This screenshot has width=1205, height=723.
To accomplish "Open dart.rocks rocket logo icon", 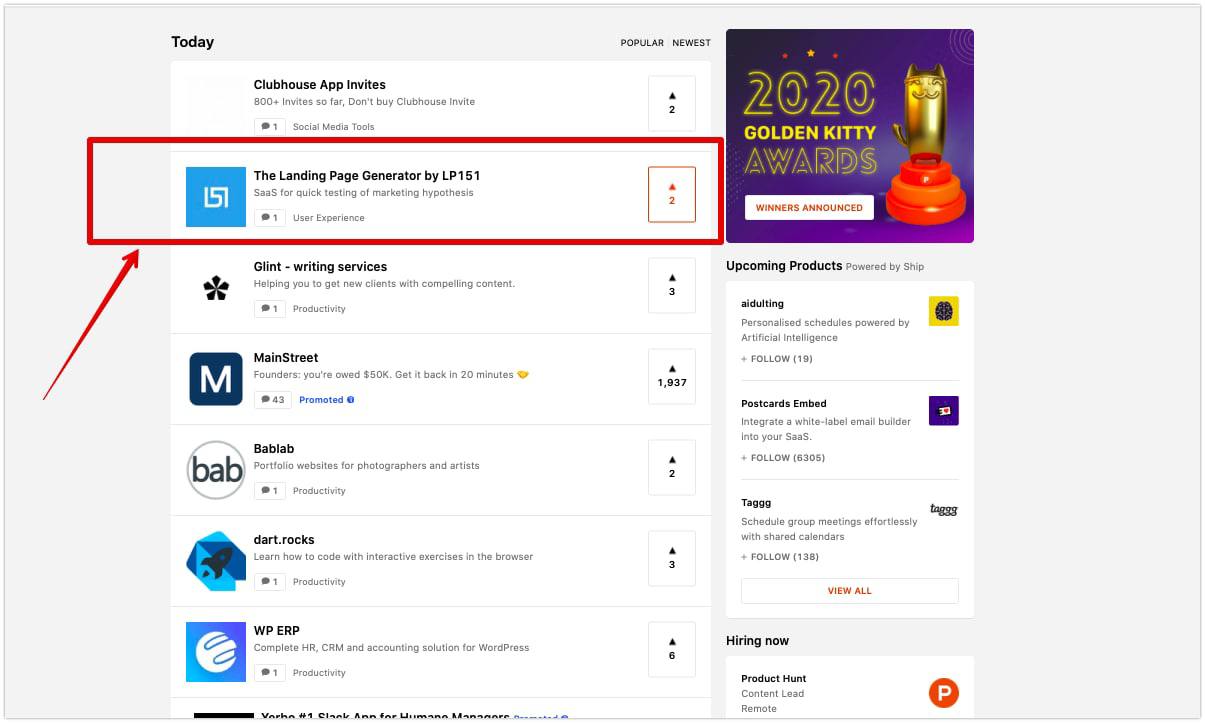I will click(216, 561).
